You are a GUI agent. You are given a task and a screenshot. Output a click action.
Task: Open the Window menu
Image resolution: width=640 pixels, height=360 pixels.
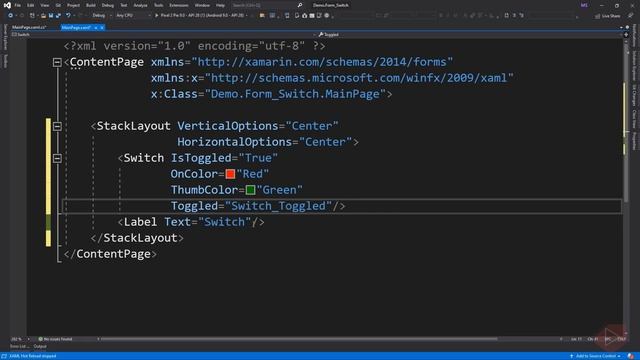tap(202, 5)
